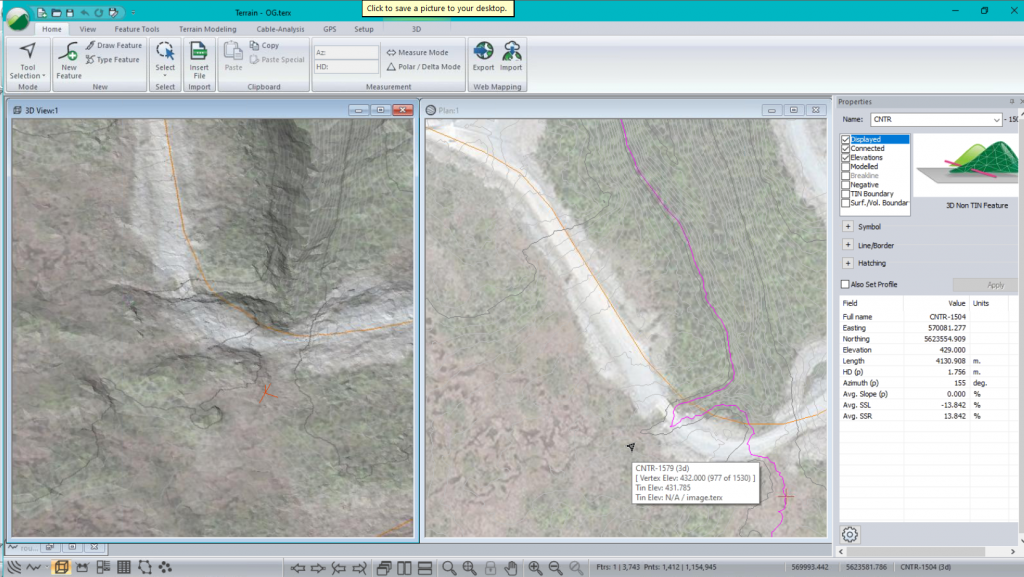Open settings gear in Properties panel

(849, 535)
